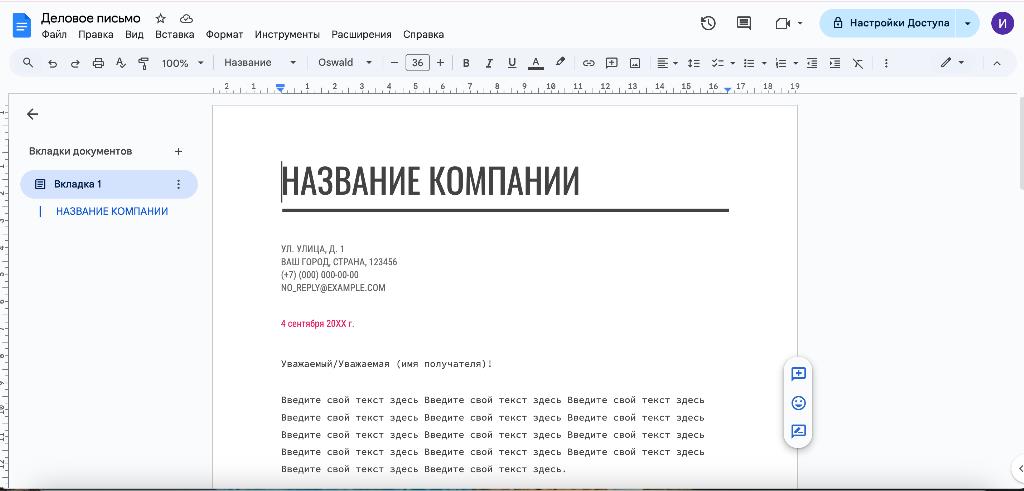Image resolution: width=1024 pixels, height=491 pixels.
Task: Star the document Деловое письмо
Action: pyautogui.click(x=161, y=18)
